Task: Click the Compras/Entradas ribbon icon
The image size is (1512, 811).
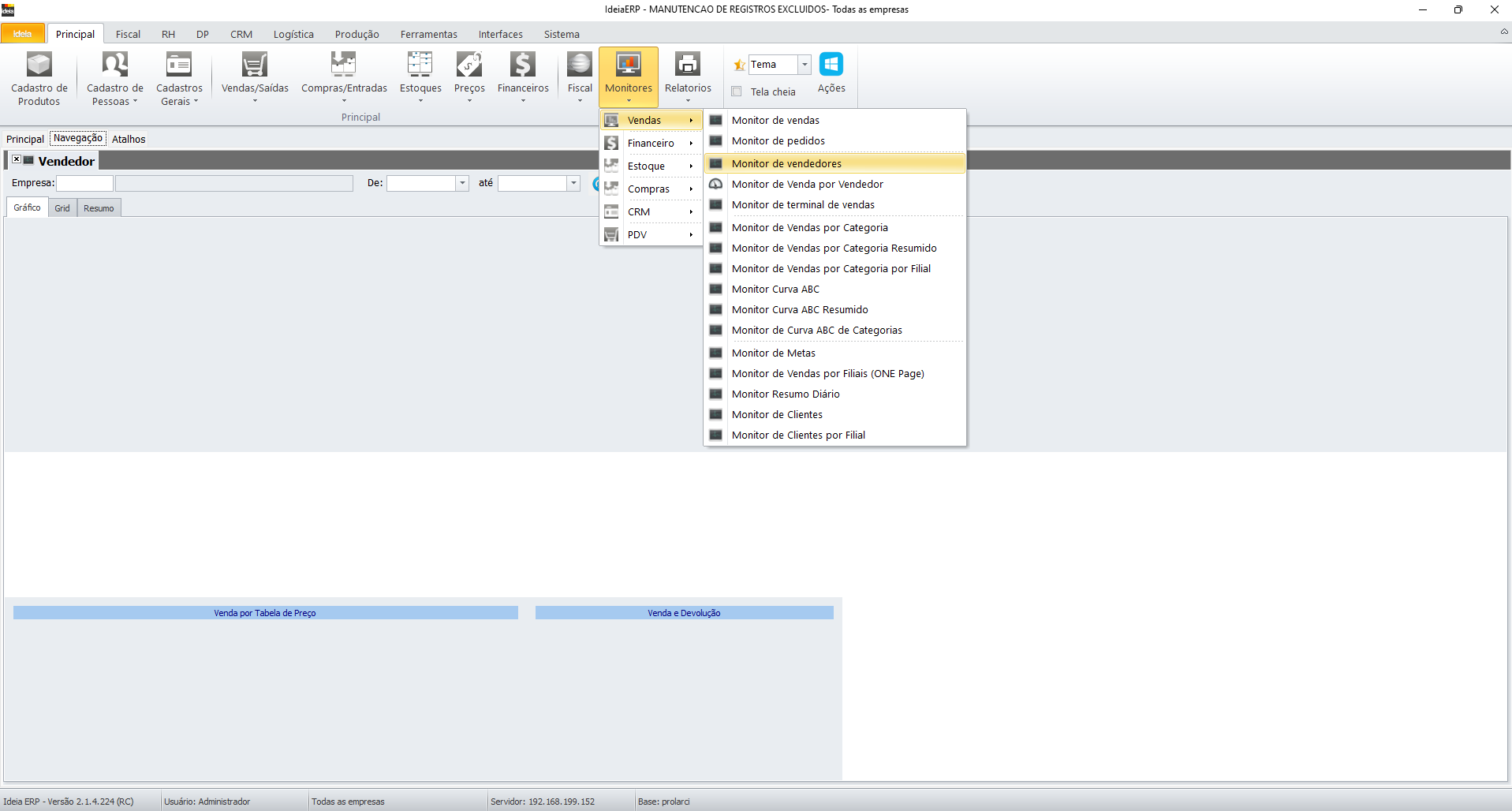Action: tap(344, 65)
